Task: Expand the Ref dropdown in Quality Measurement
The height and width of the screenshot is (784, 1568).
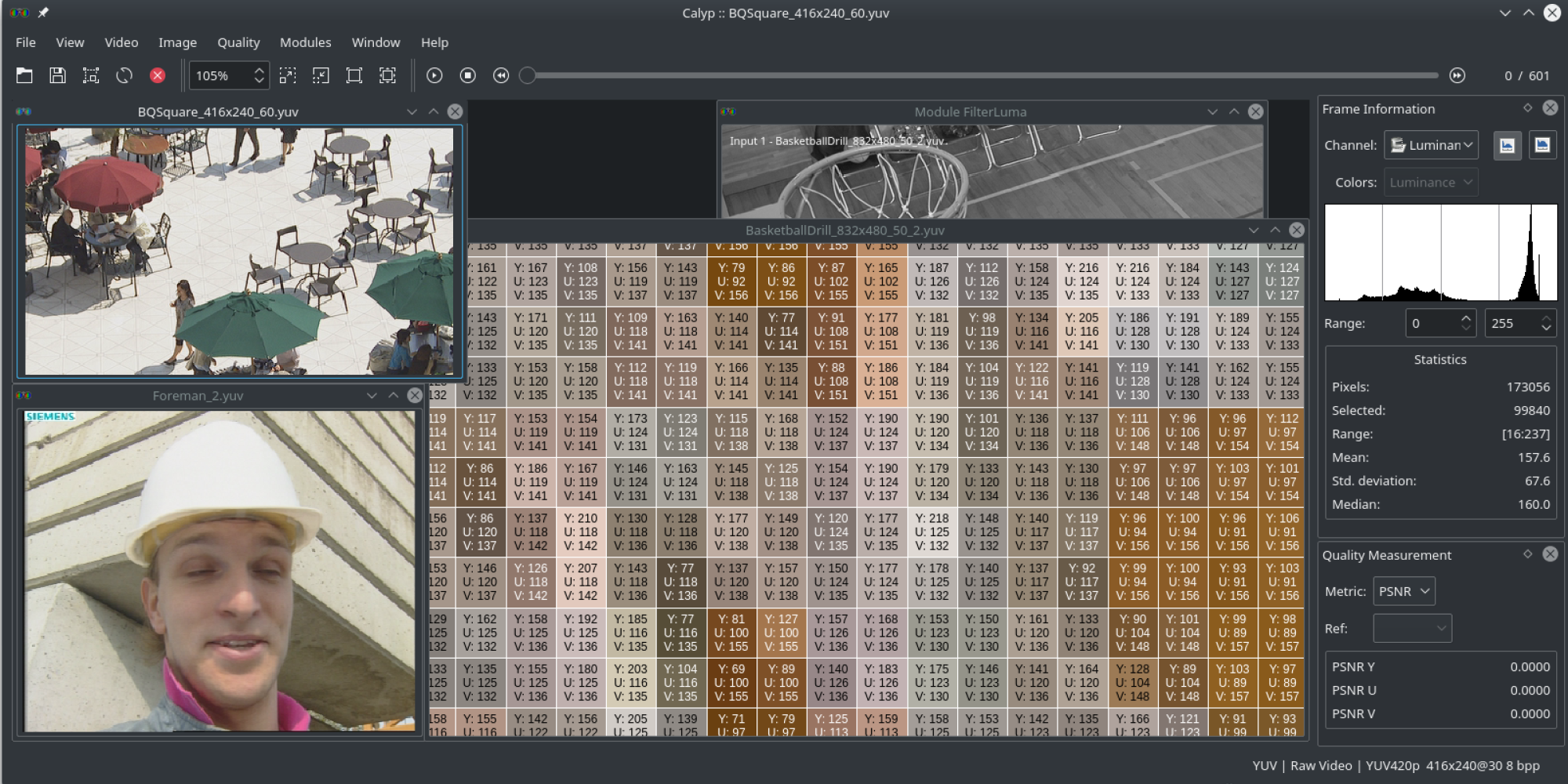Action: pos(1412,628)
